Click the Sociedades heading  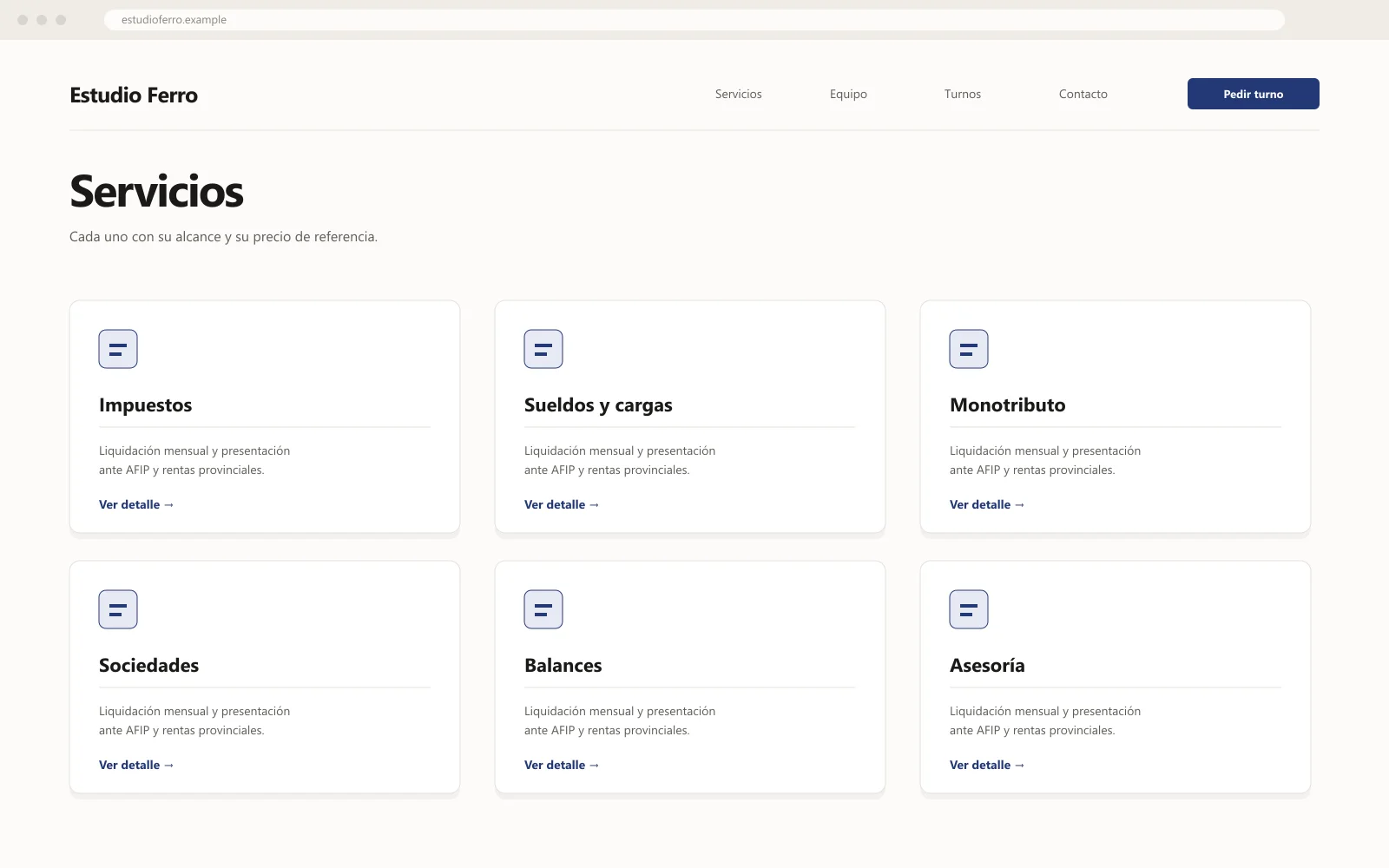coord(148,666)
